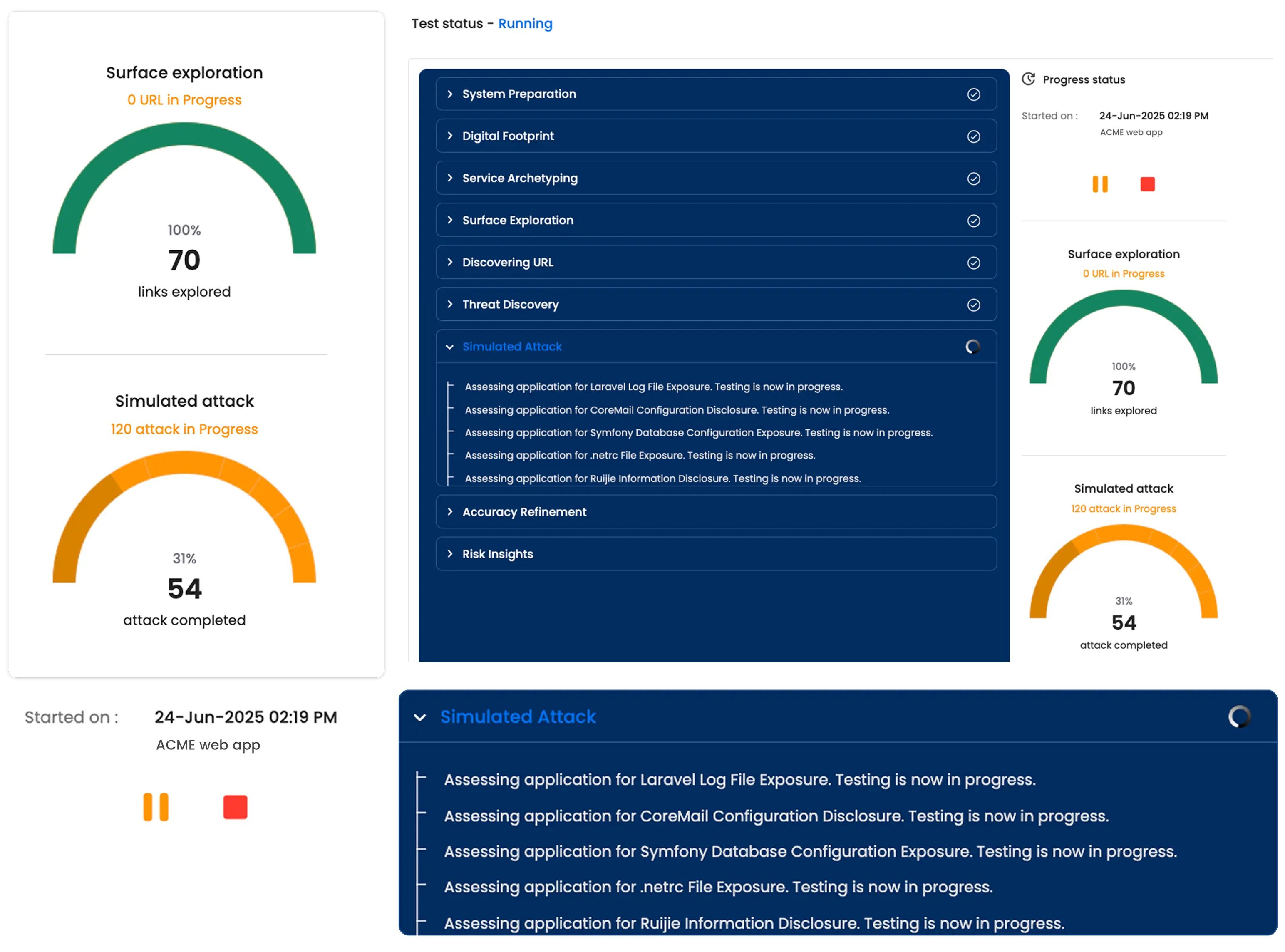Image resolution: width=1285 pixels, height=952 pixels.
Task: Click the Running status link
Action: 525,24
